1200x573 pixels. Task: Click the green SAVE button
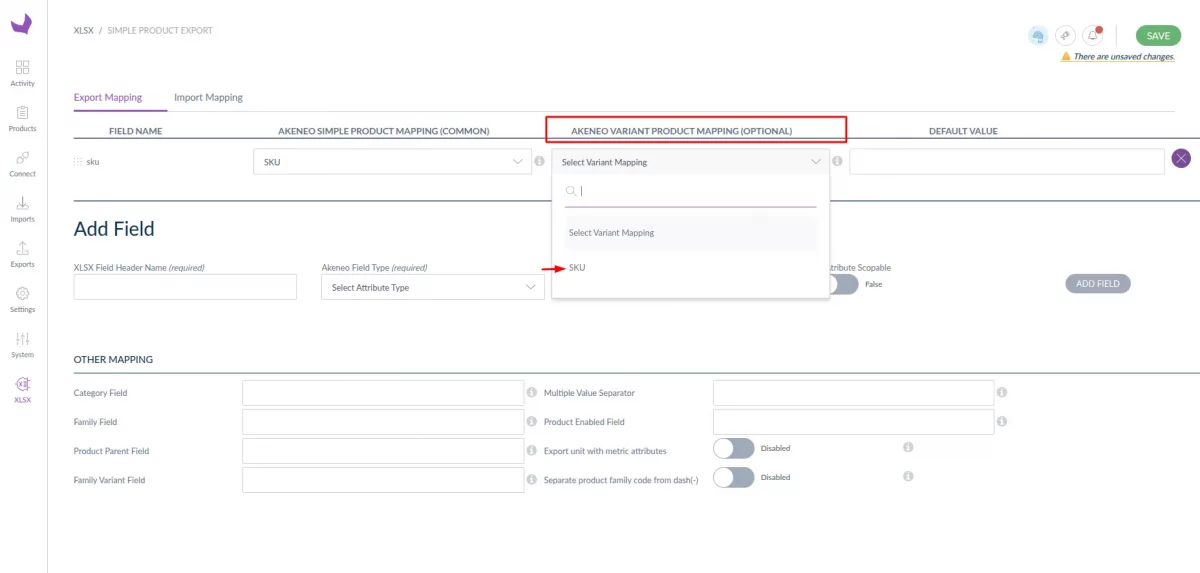coord(1157,36)
